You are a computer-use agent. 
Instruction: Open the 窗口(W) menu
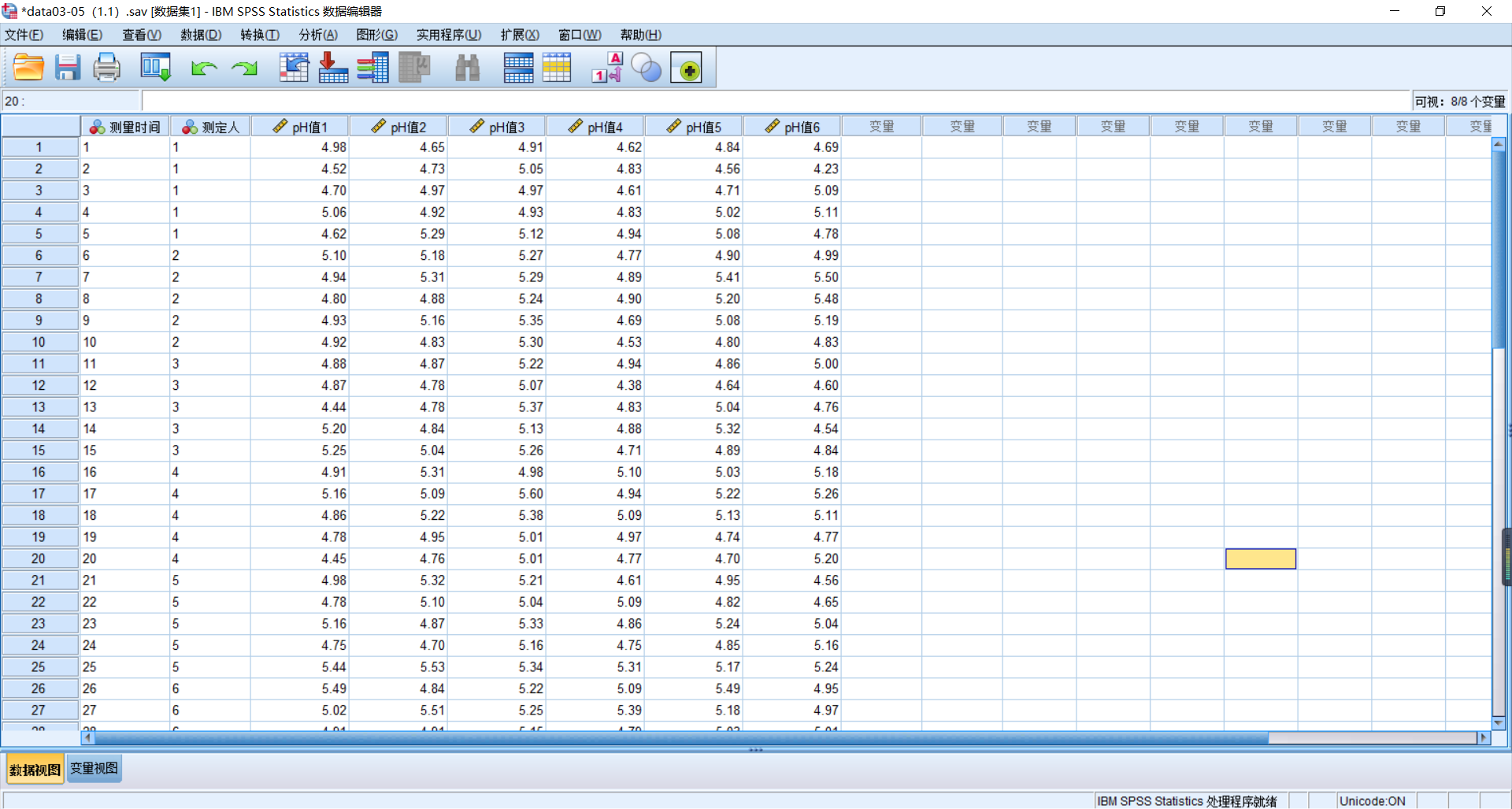point(580,35)
